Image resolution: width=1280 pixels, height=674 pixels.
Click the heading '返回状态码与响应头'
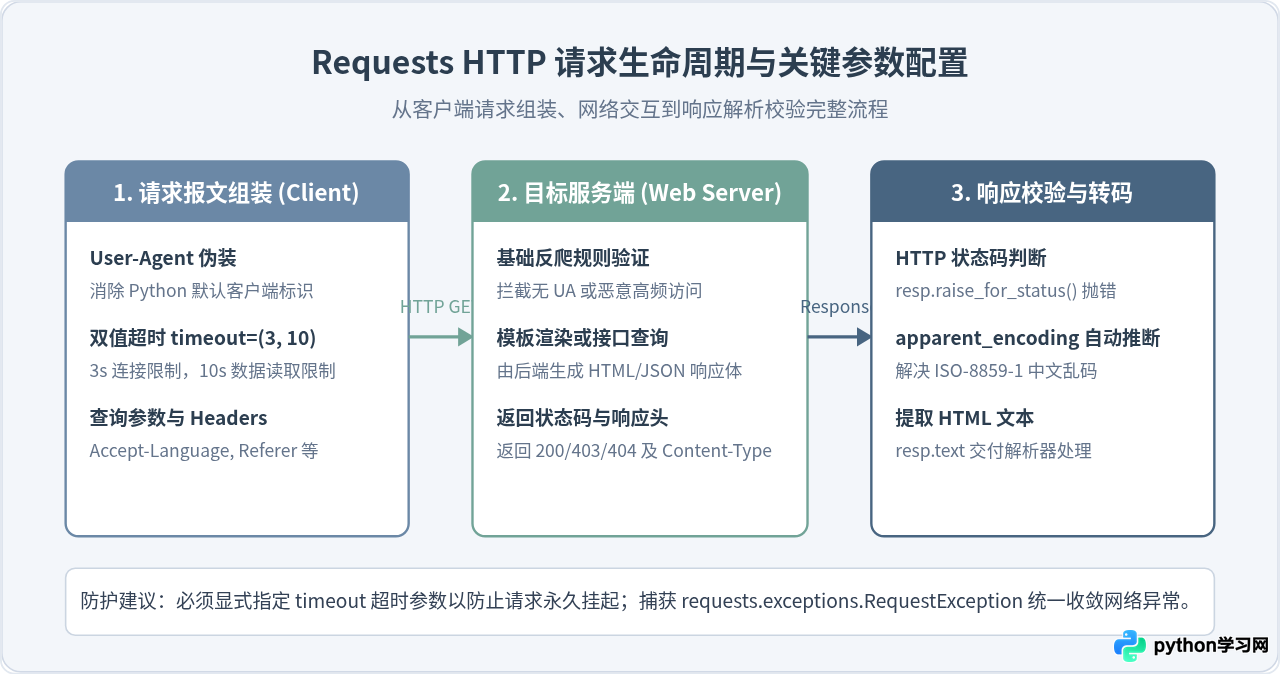pyautogui.click(x=582, y=418)
